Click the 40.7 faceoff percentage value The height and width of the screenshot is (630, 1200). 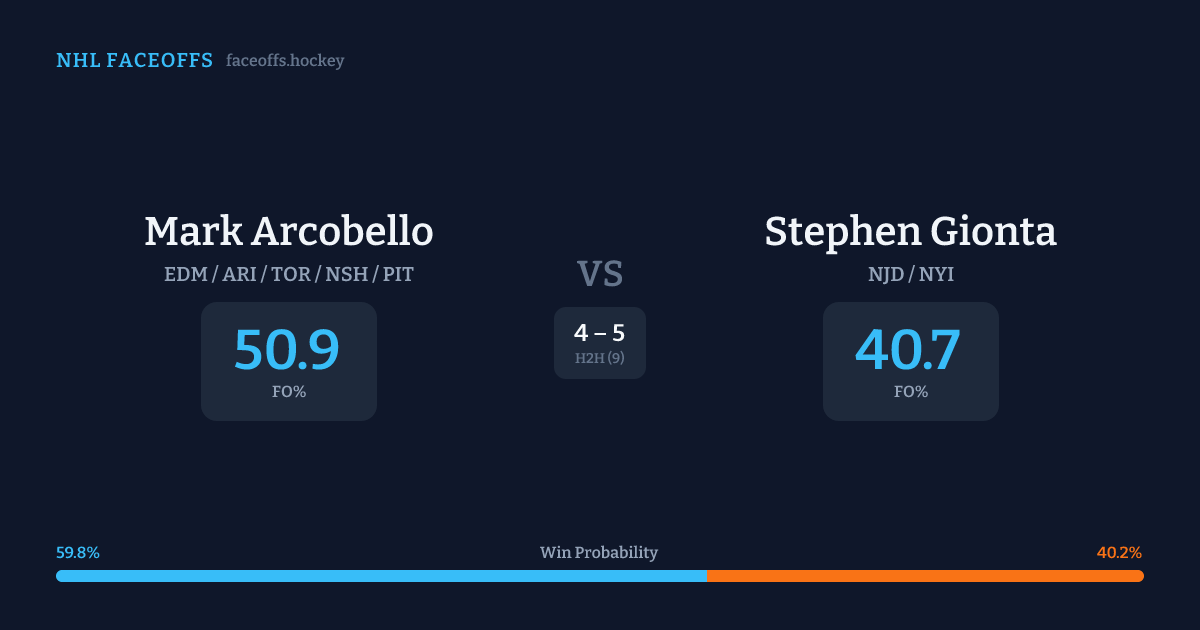[909, 350]
